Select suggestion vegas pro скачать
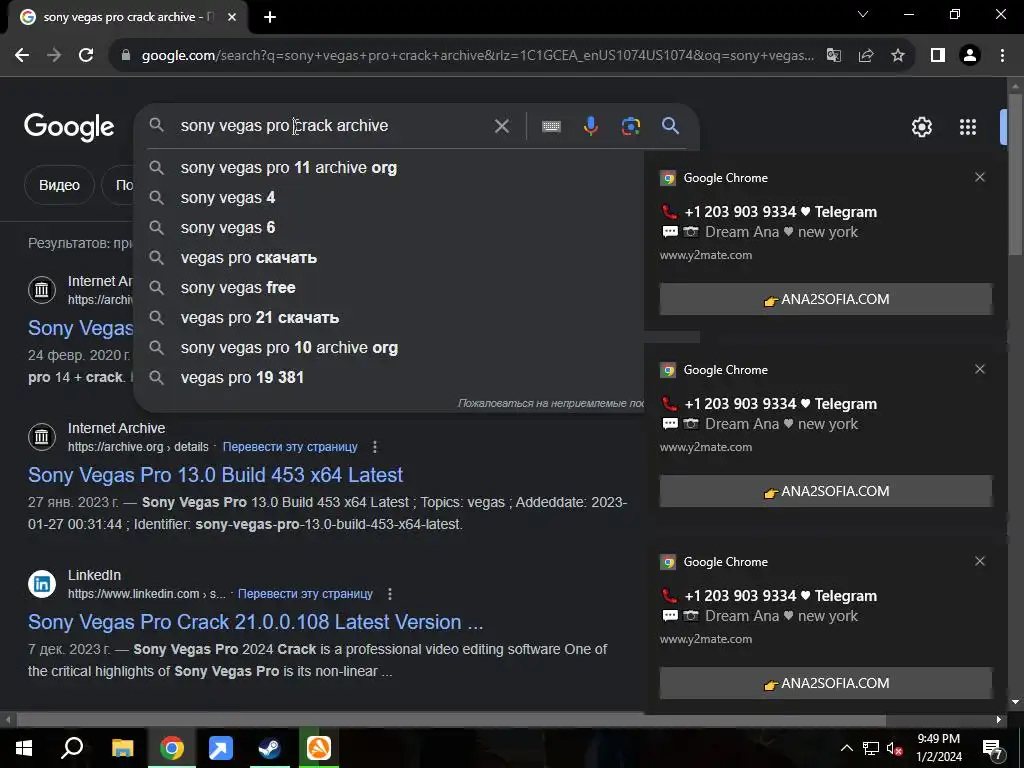The height and width of the screenshot is (768, 1024). (389, 258)
